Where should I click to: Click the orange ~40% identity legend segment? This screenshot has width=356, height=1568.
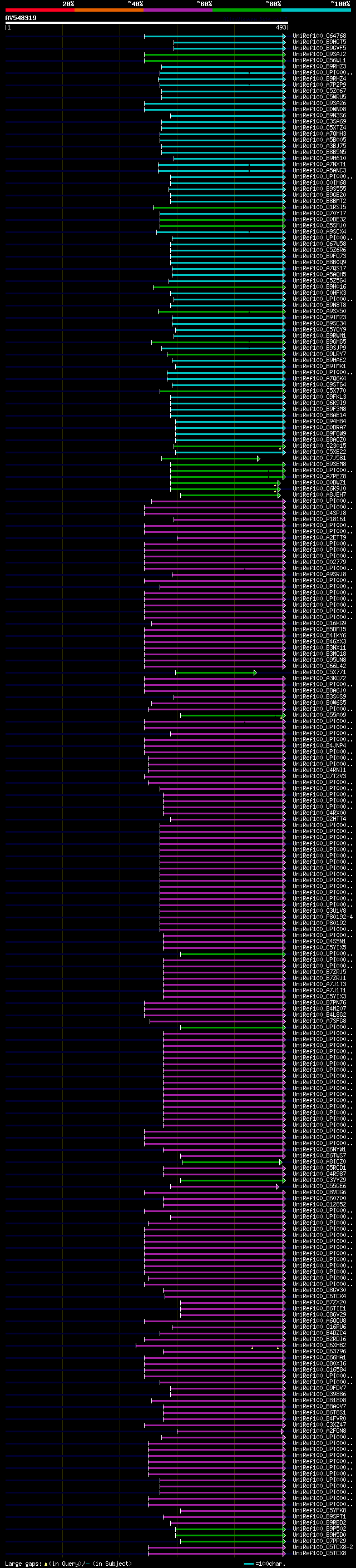coord(109,10)
